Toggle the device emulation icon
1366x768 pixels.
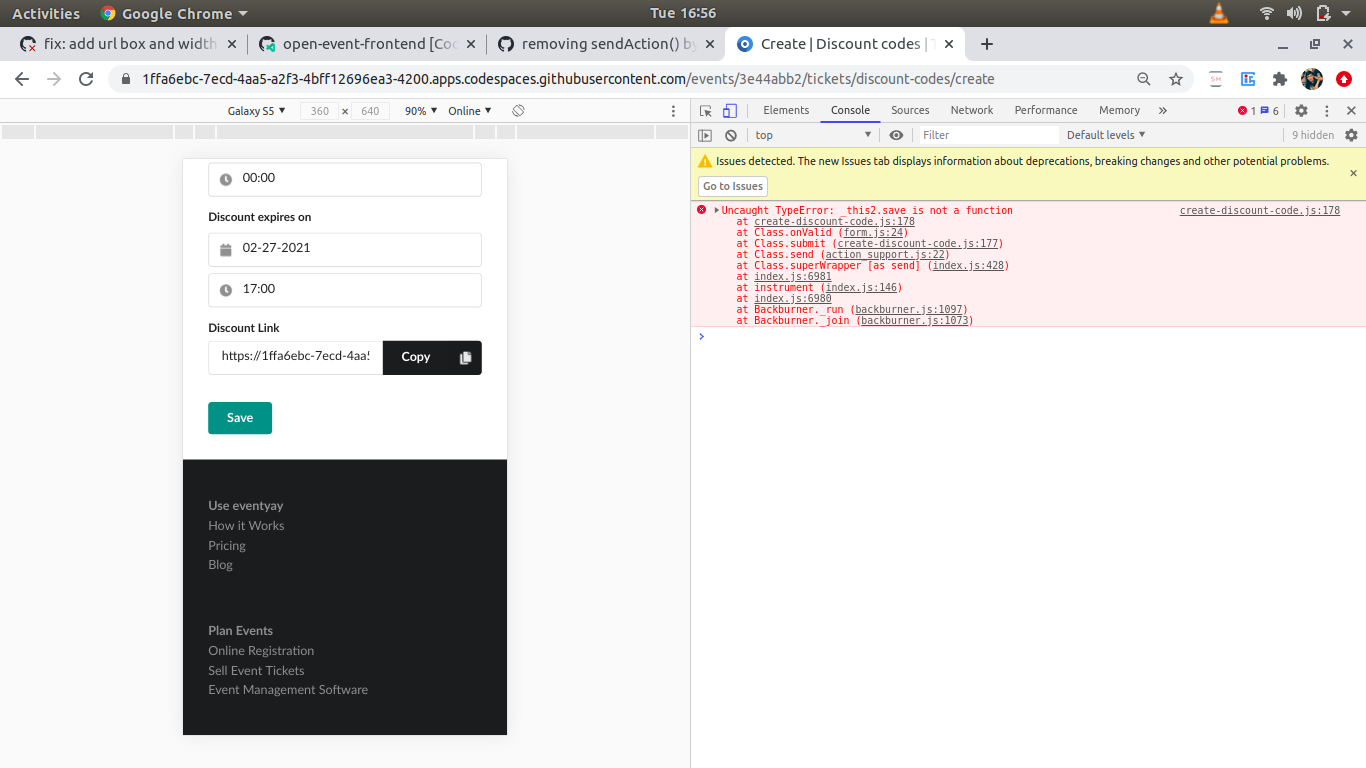[x=729, y=110]
